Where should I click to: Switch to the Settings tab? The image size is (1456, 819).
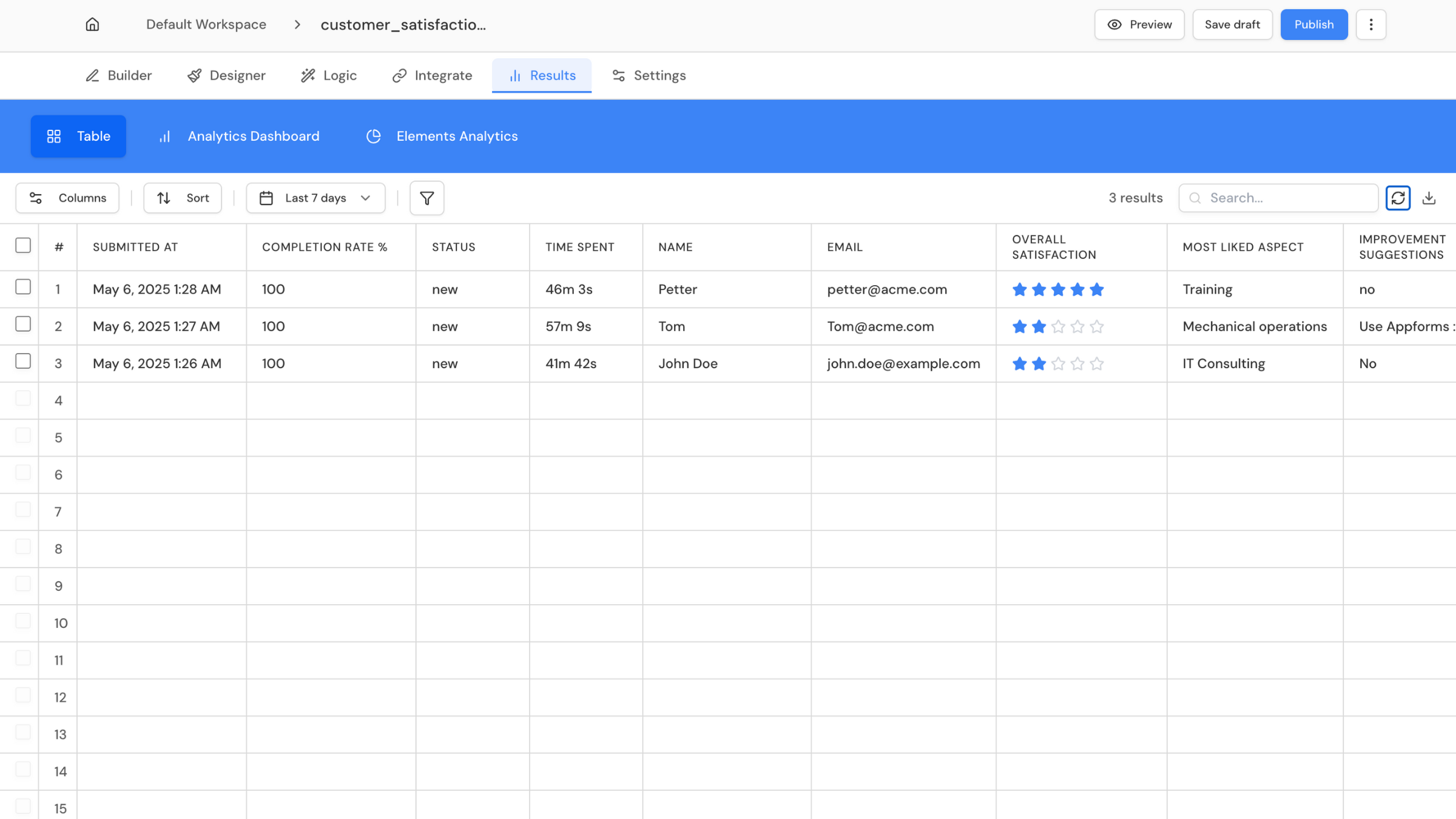click(649, 75)
